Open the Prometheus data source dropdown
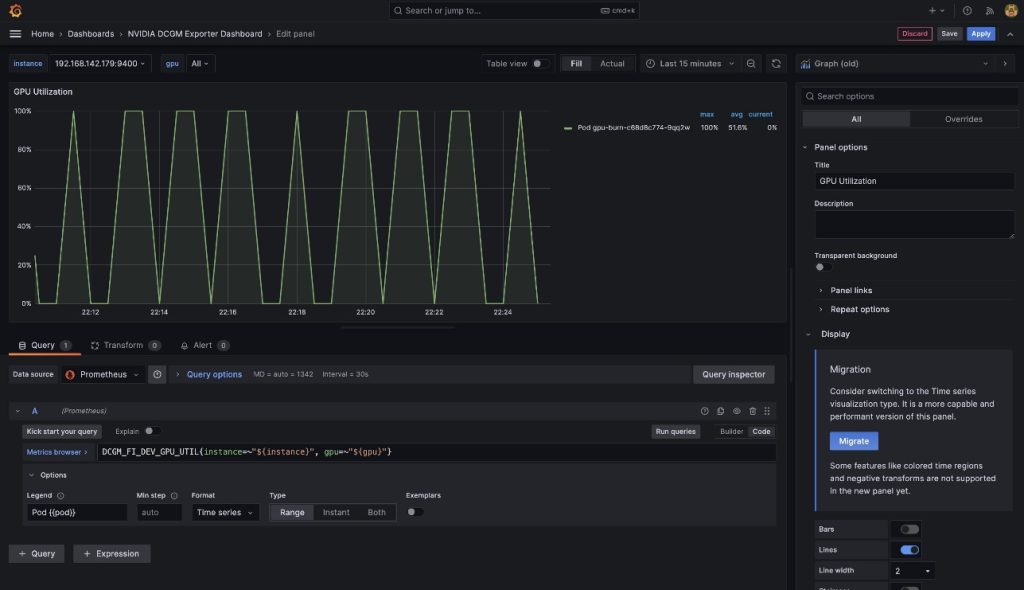This screenshot has width=1024, height=590. [x=103, y=374]
